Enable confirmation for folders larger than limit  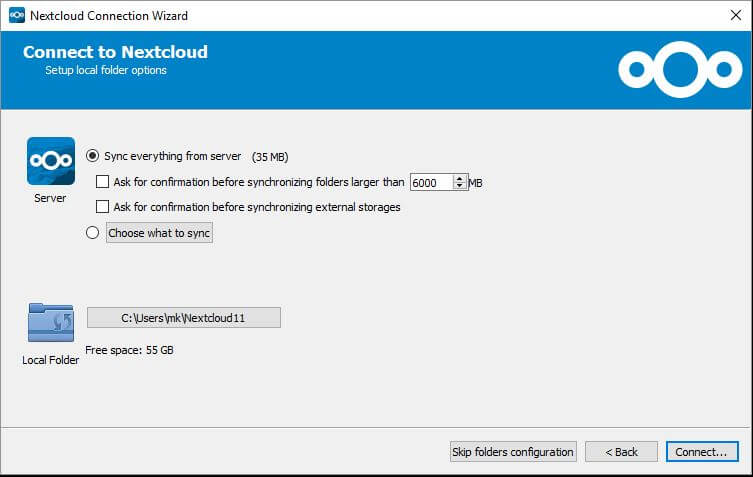[102, 182]
